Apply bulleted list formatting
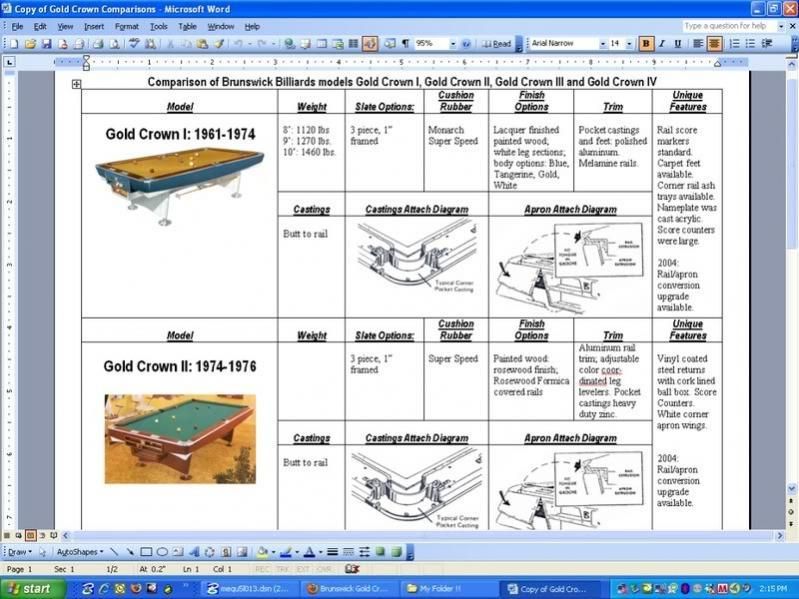The height and width of the screenshot is (599, 799). coord(750,44)
